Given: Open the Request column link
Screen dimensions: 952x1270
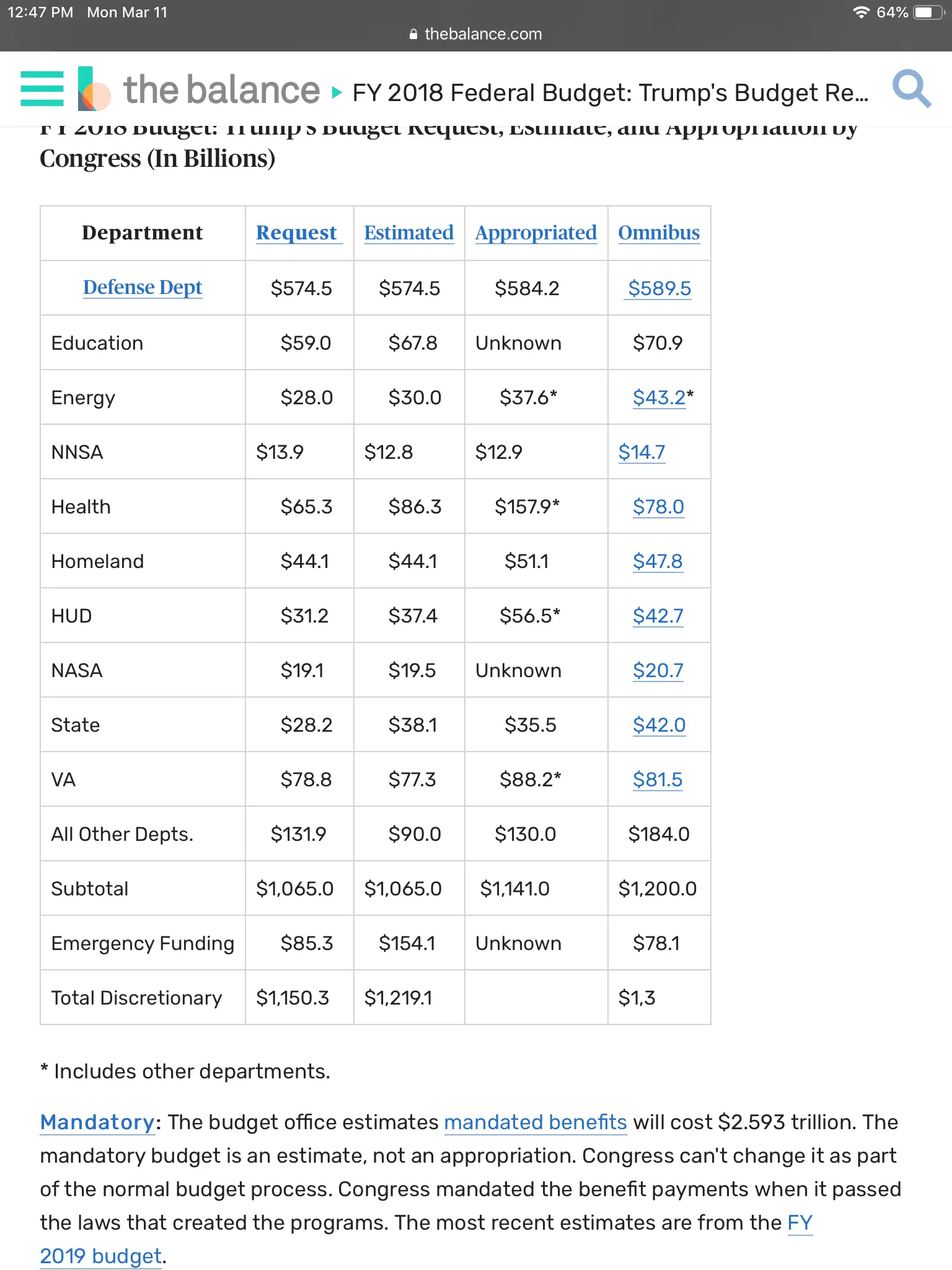Looking at the screenshot, I should (296, 233).
